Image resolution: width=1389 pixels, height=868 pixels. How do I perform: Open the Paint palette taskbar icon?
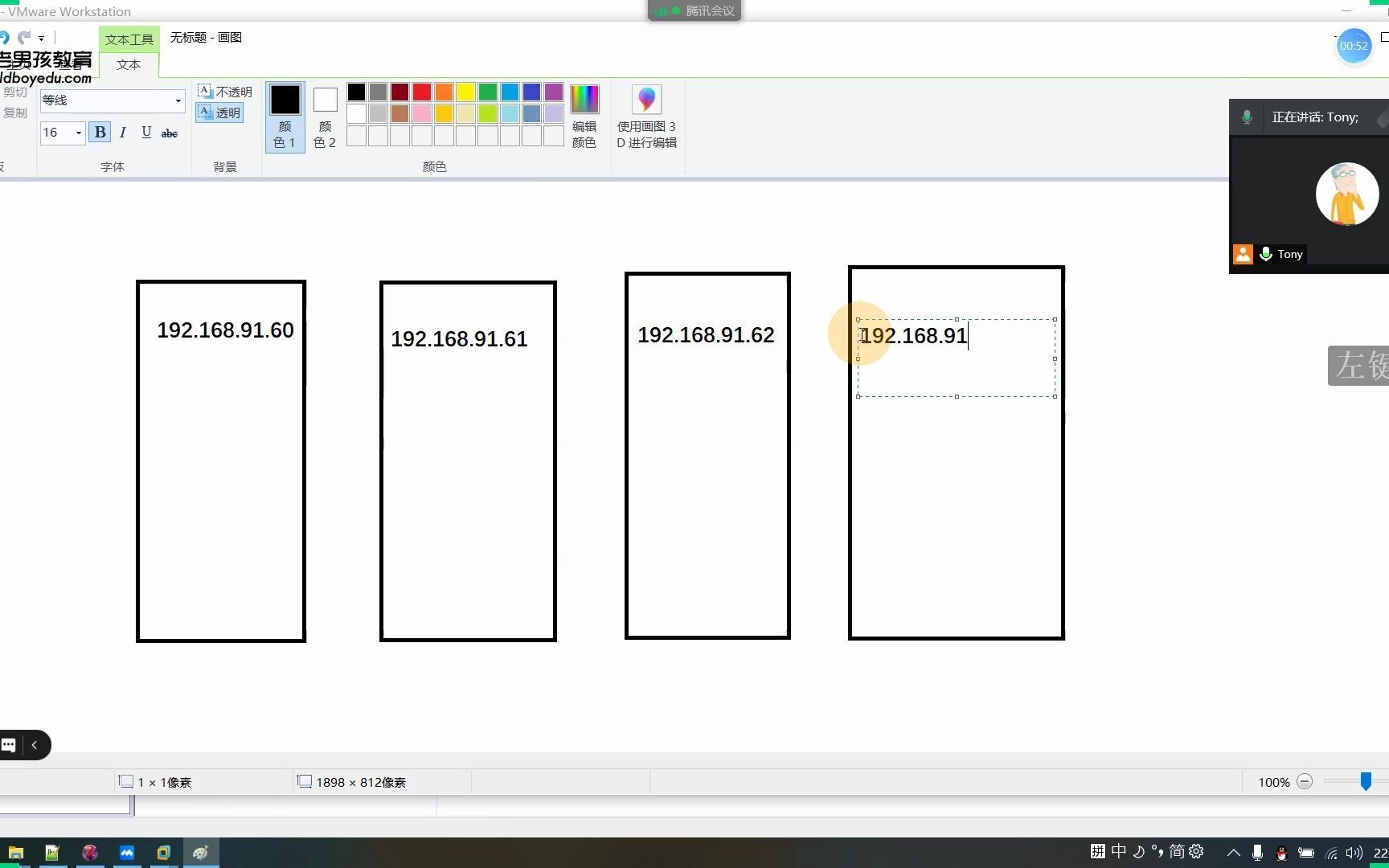(201, 853)
